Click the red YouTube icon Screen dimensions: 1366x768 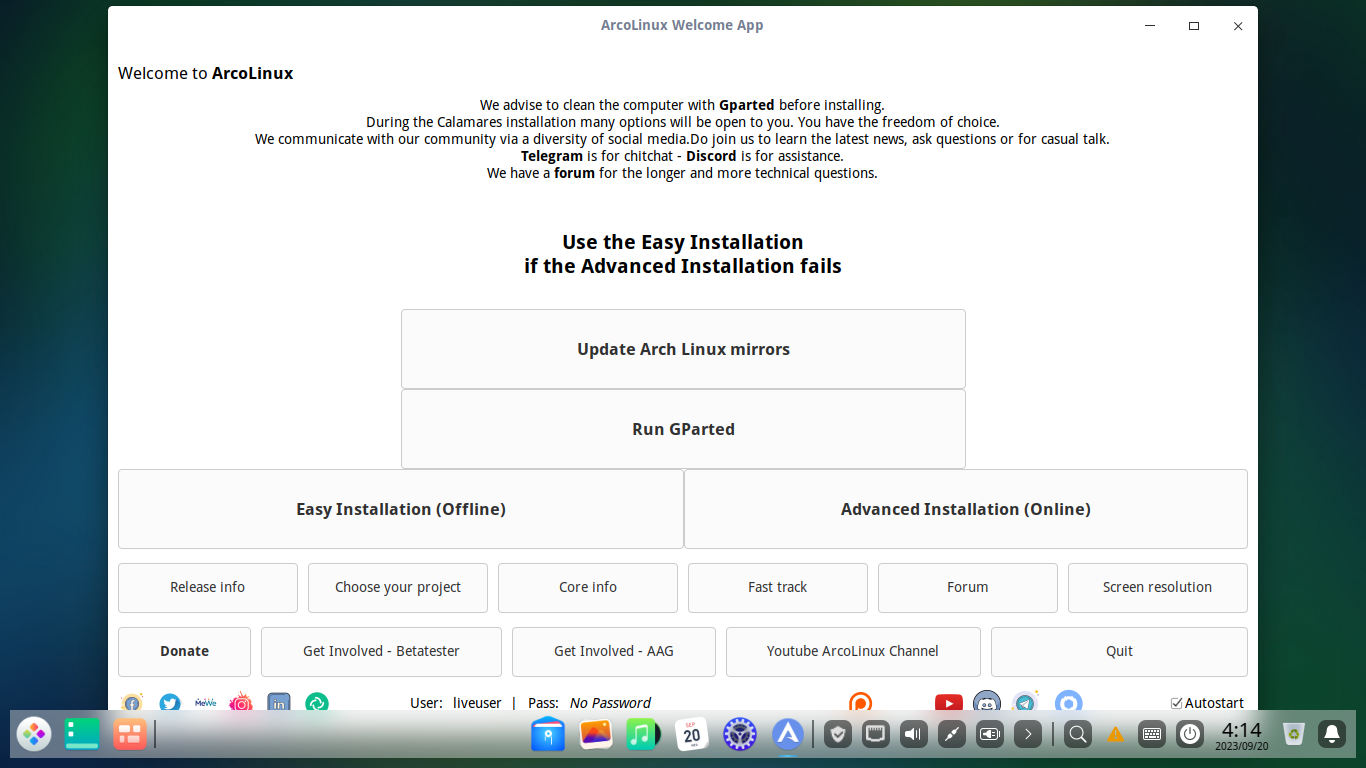(x=948, y=703)
